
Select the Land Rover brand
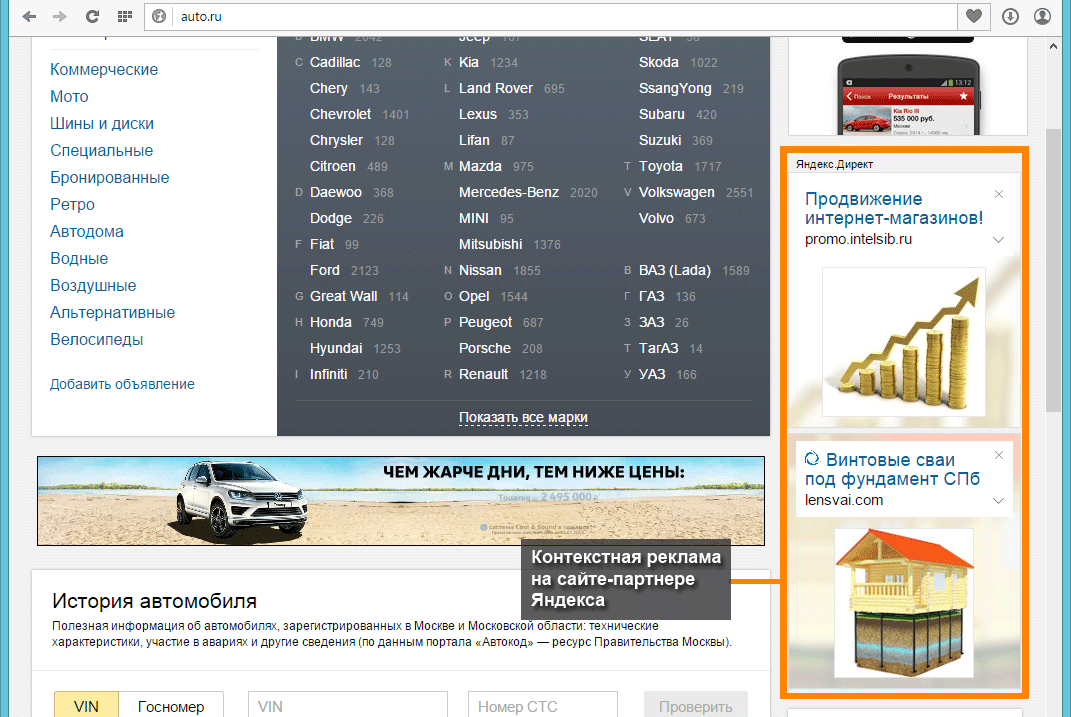click(496, 88)
